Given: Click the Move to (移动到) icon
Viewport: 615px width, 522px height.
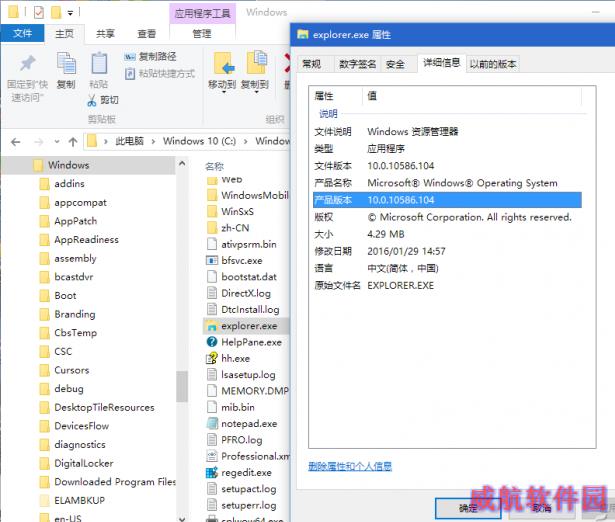Looking at the screenshot, I should tap(224, 64).
